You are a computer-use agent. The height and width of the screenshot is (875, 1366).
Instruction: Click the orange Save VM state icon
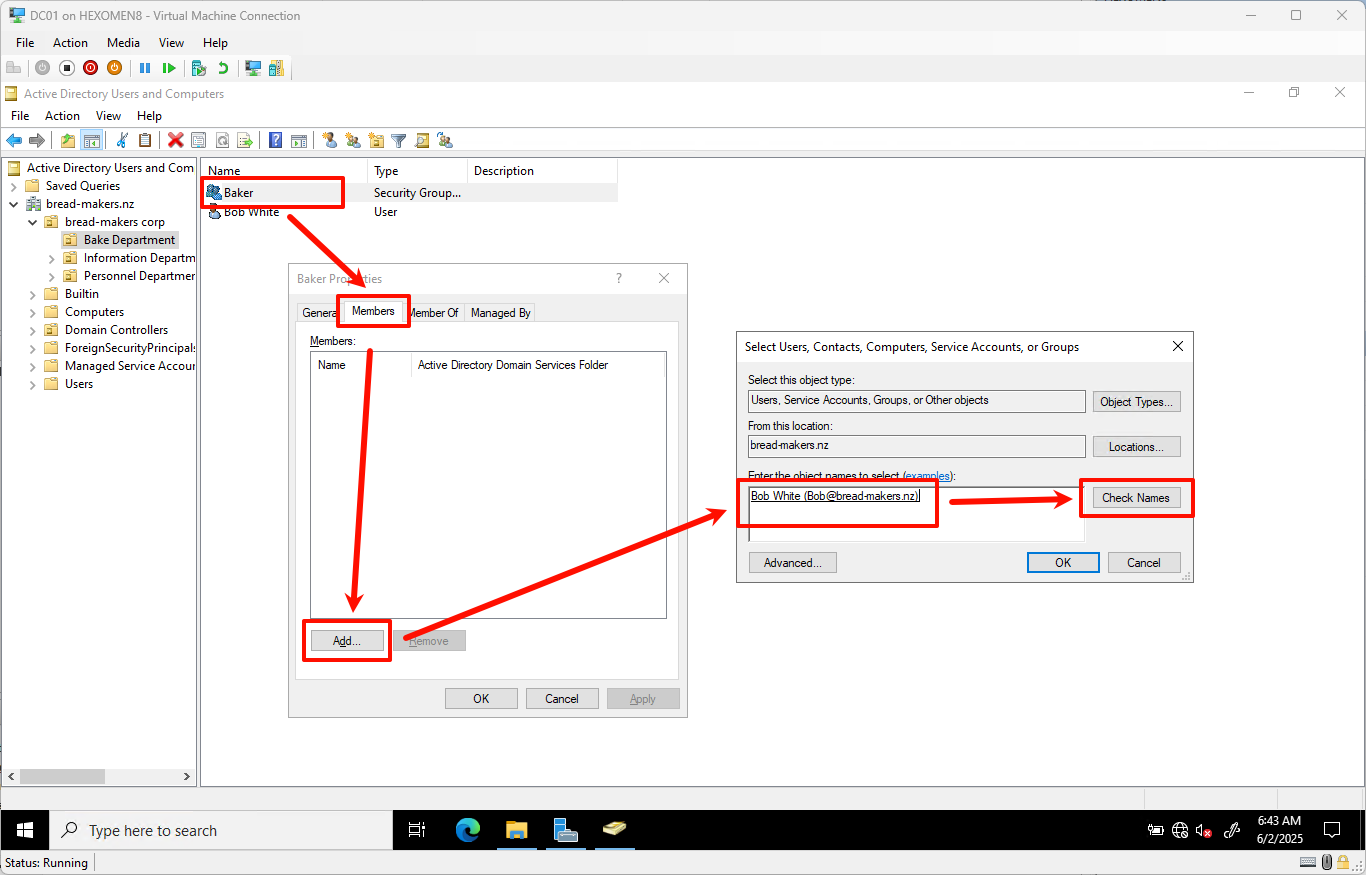(114, 68)
